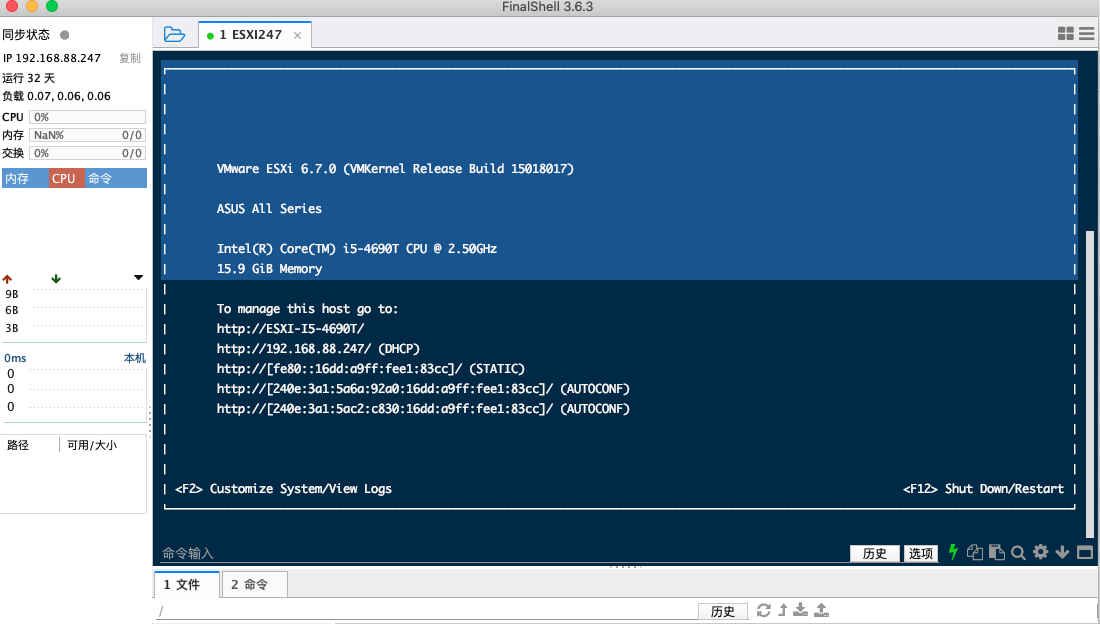Click the gray sync status indicator
The image size is (1100, 624).
click(65, 34)
